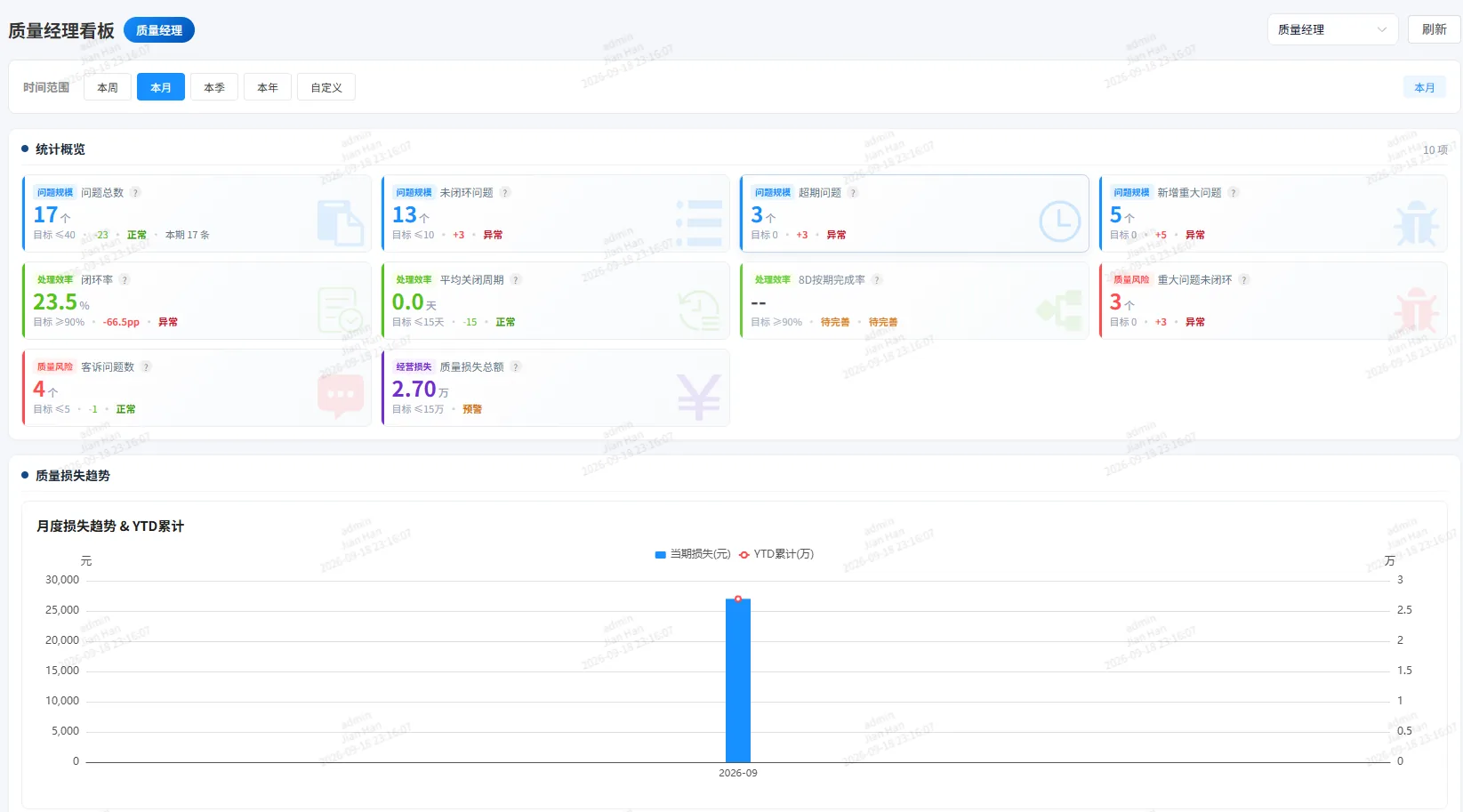Image resolution: width=1463 pixels, height=812 pixels.
Task: Click the 23.5% 闭环率 value
Action: tap(61, 302)
